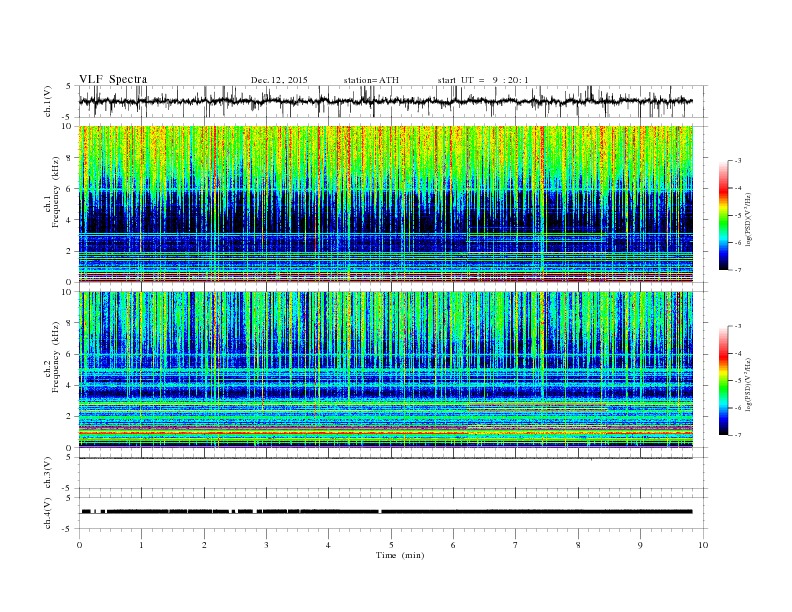Click the "2" tick on the time axis
Image resolution: width=792 pixels, height=612 pixels.
click(204, 545)
